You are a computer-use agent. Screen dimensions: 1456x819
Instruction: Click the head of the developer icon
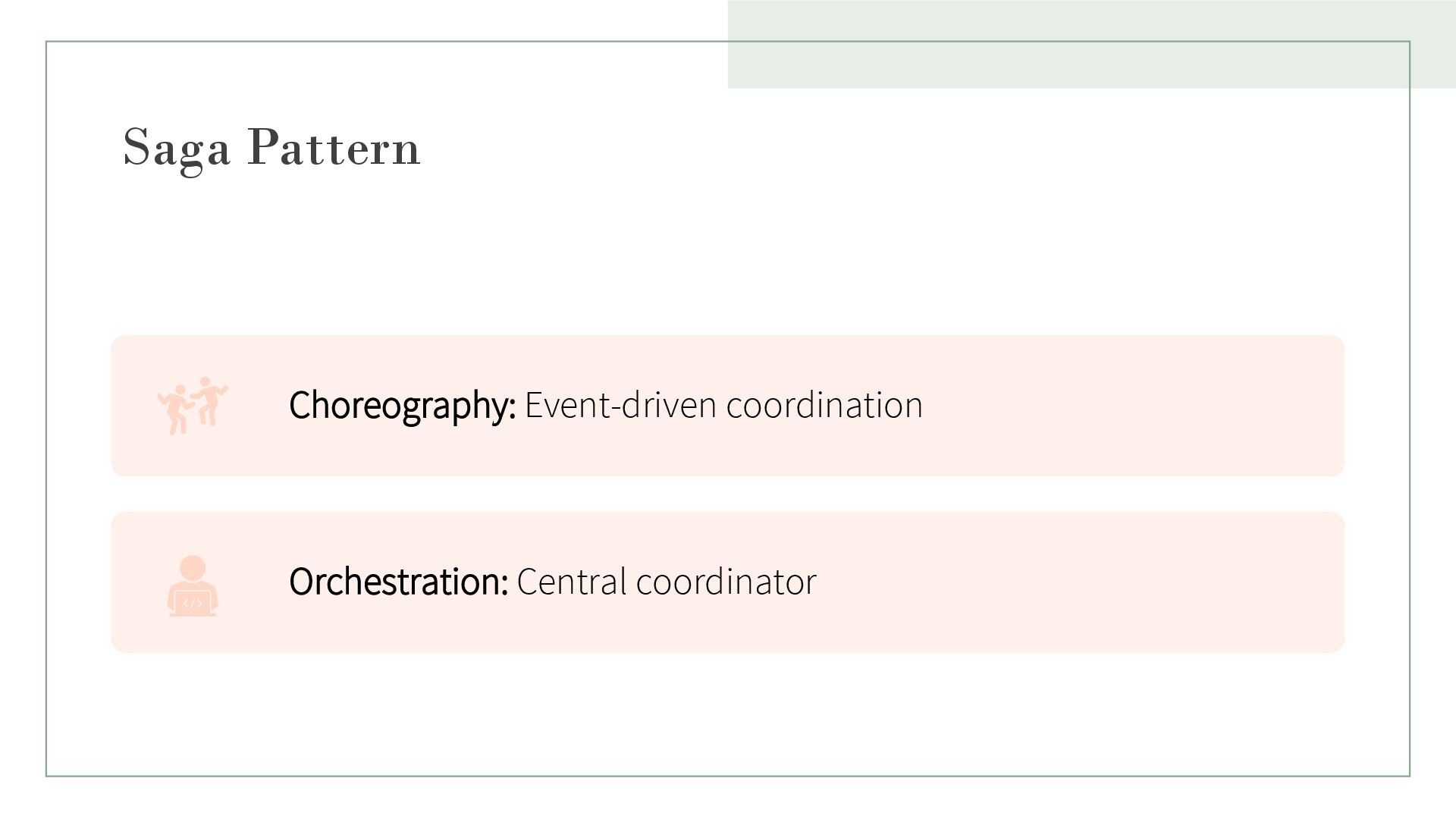tap(193, 567)
